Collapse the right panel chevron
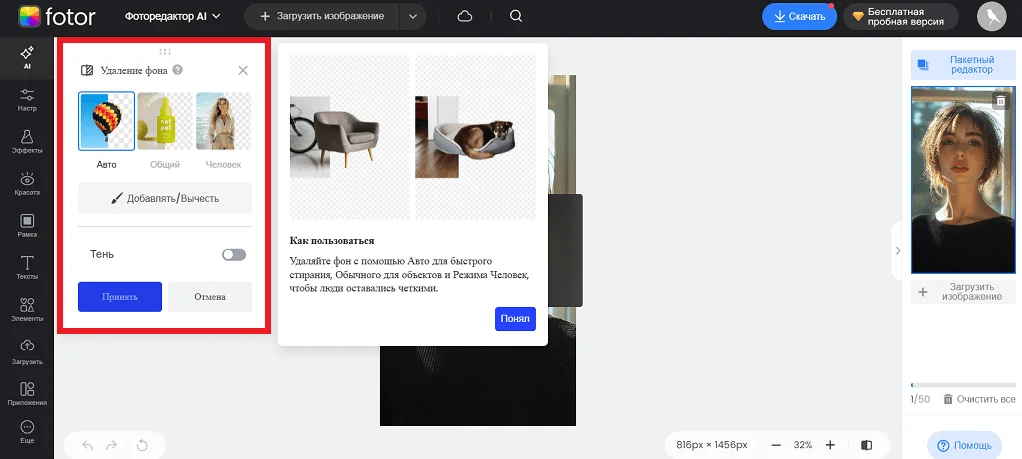 click(x=897, y=250)
